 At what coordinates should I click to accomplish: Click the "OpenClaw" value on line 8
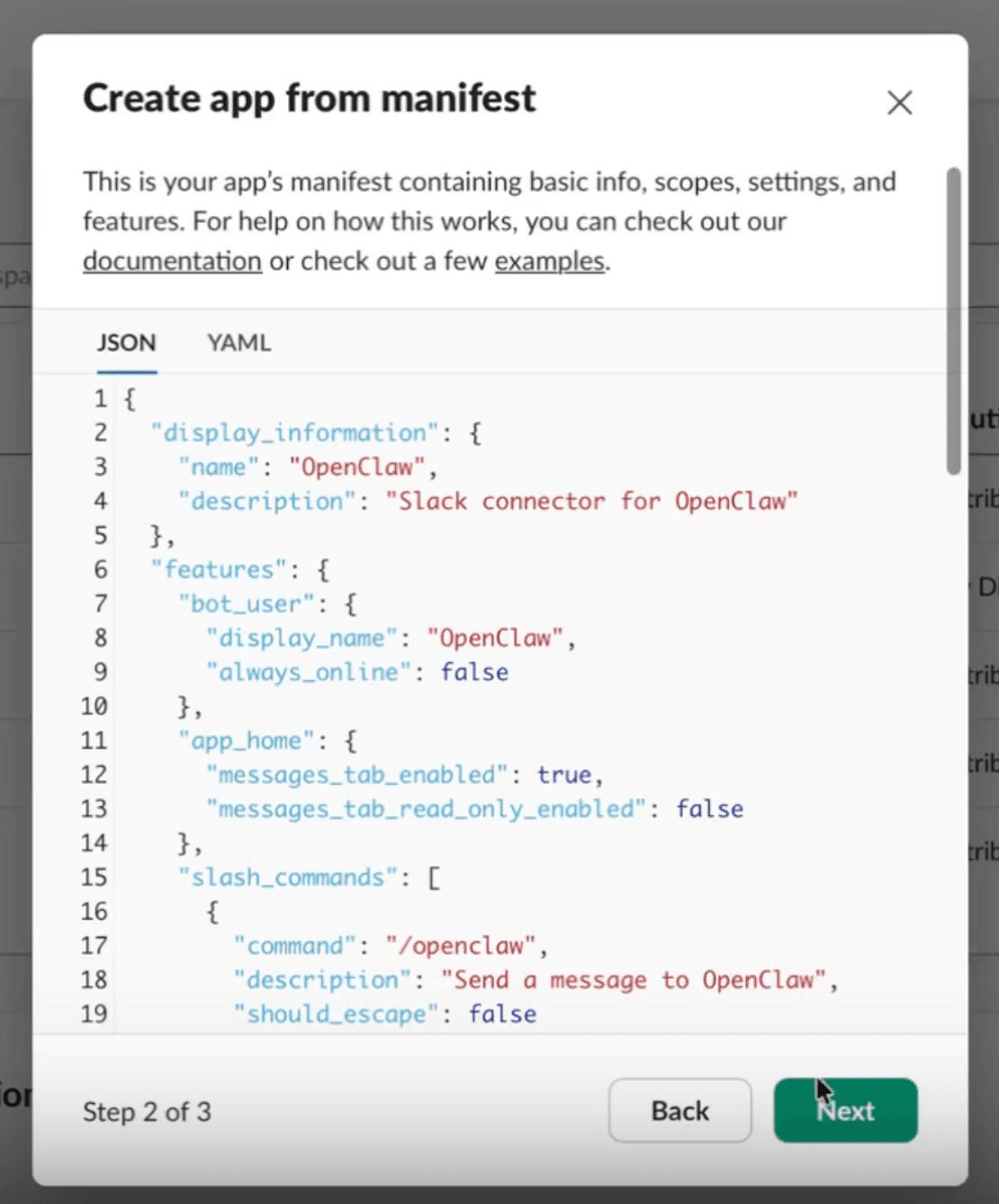[494, 638]
